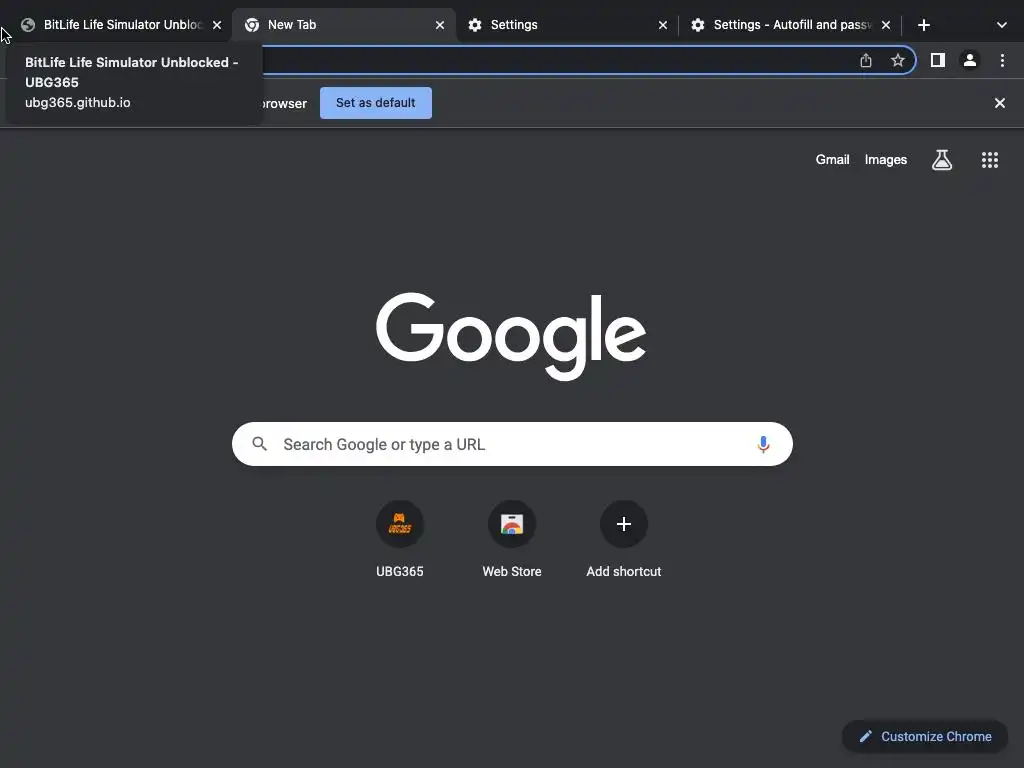Close the Settings tab
The image size is (1024, 768).
(663, 25)
